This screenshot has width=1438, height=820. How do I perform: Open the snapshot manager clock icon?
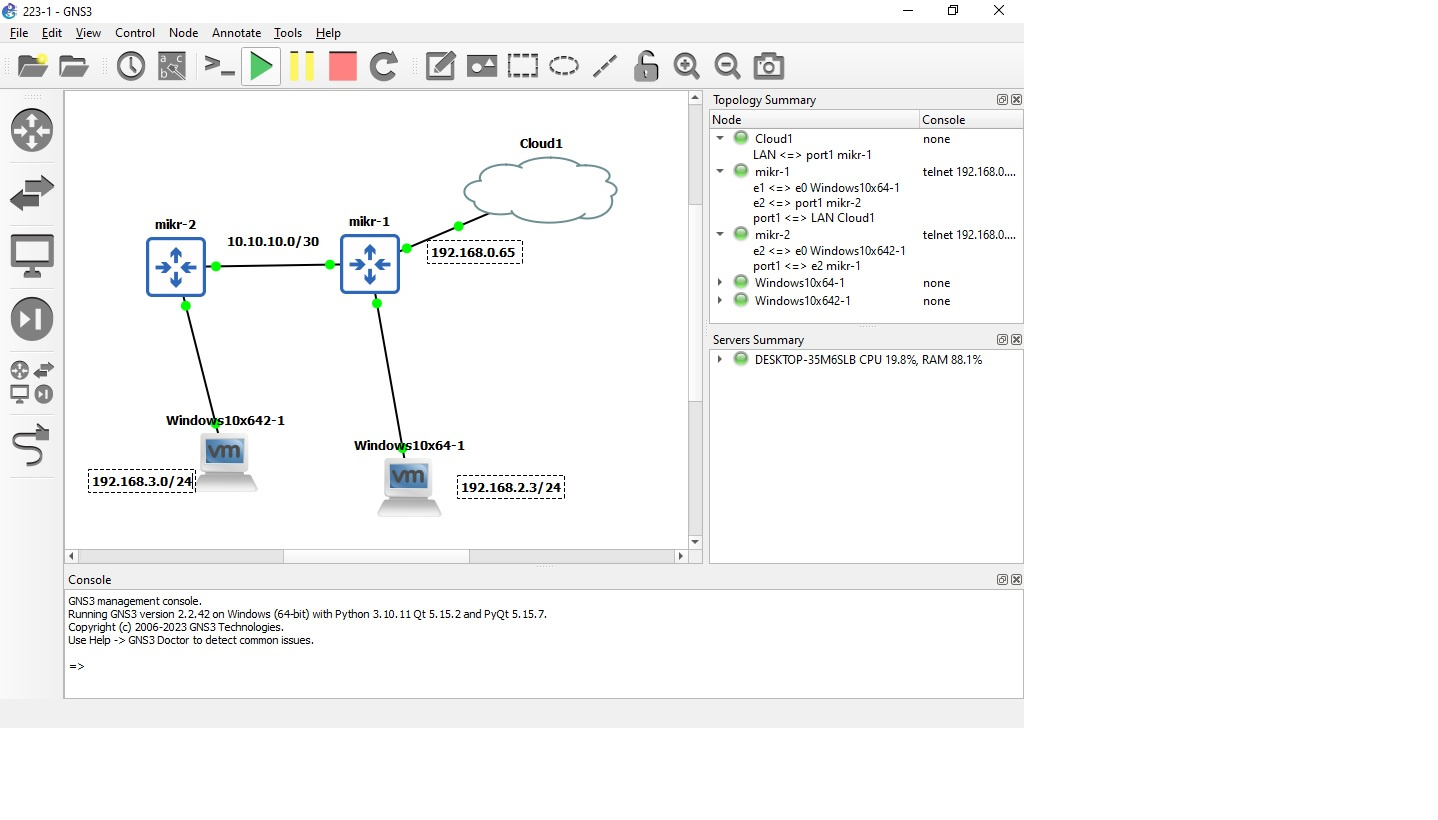coord(131,67)
